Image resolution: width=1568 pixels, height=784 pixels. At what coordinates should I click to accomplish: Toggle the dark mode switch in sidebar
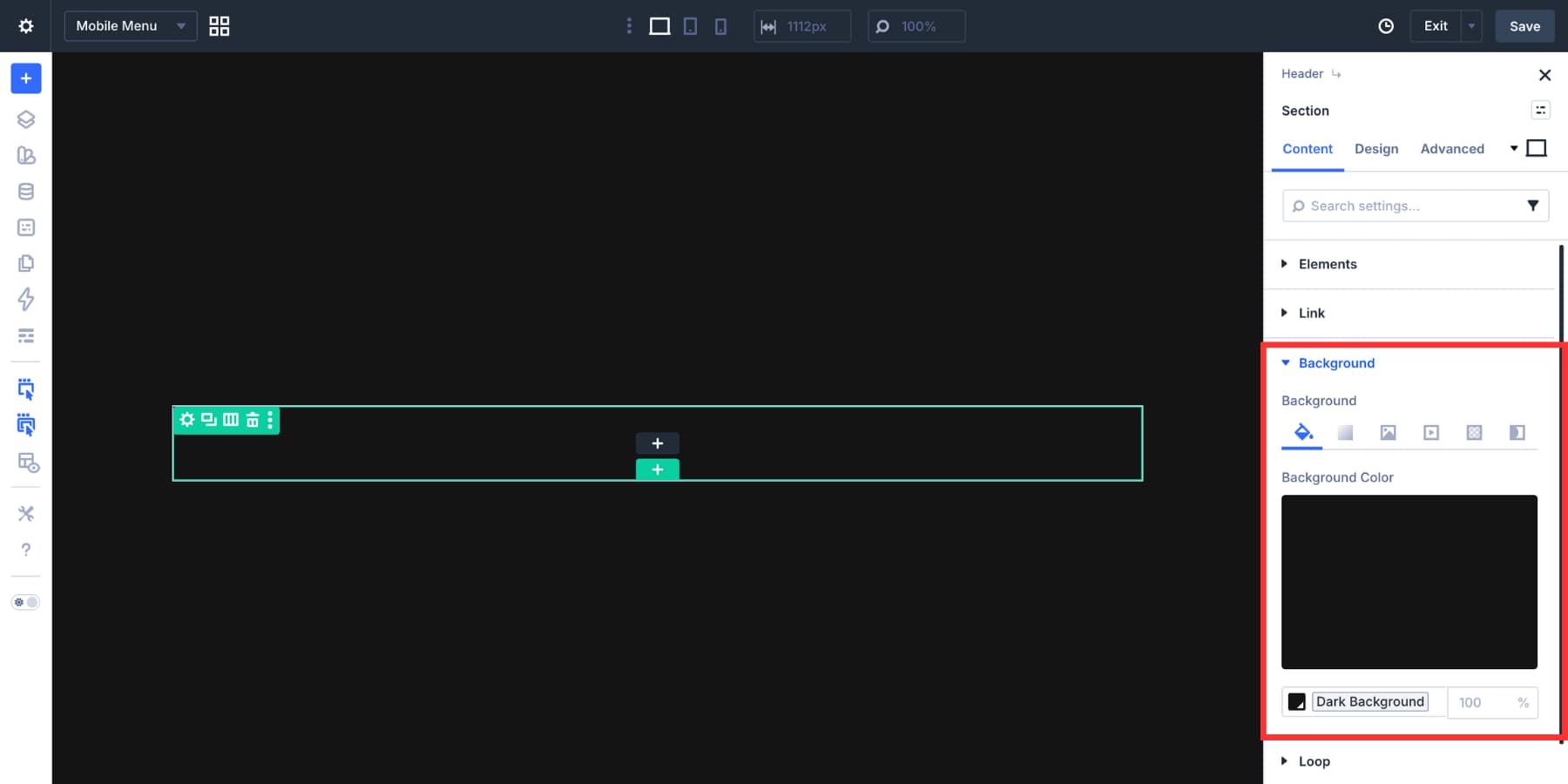(x=25, y=602)
